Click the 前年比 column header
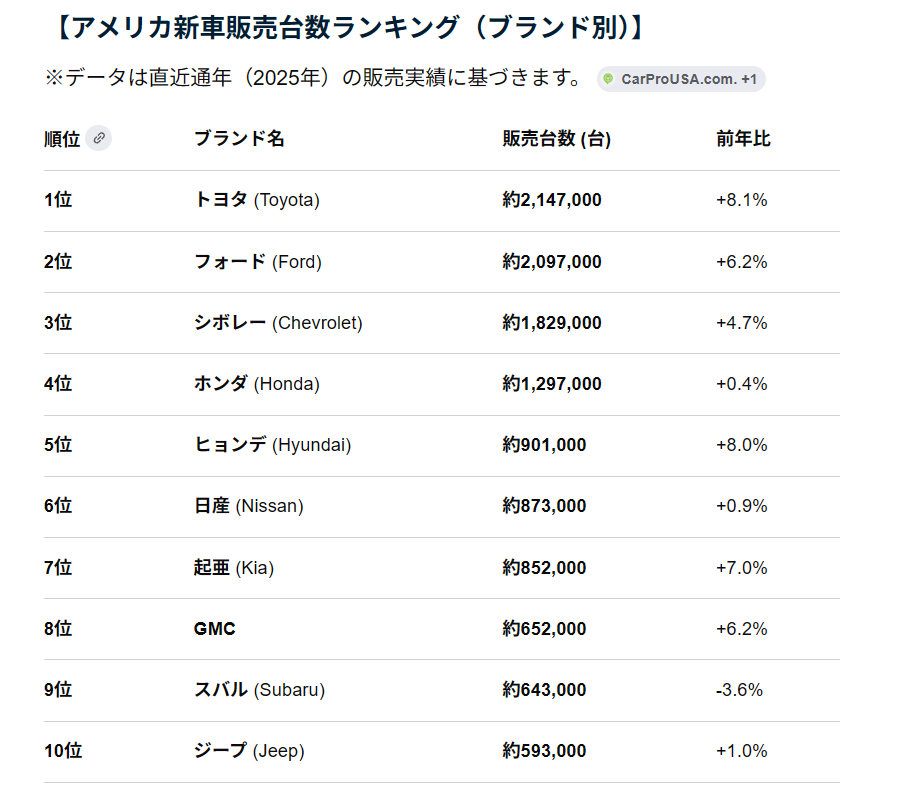900x785 pixels. pyautogui.click(x=743, y=139)
